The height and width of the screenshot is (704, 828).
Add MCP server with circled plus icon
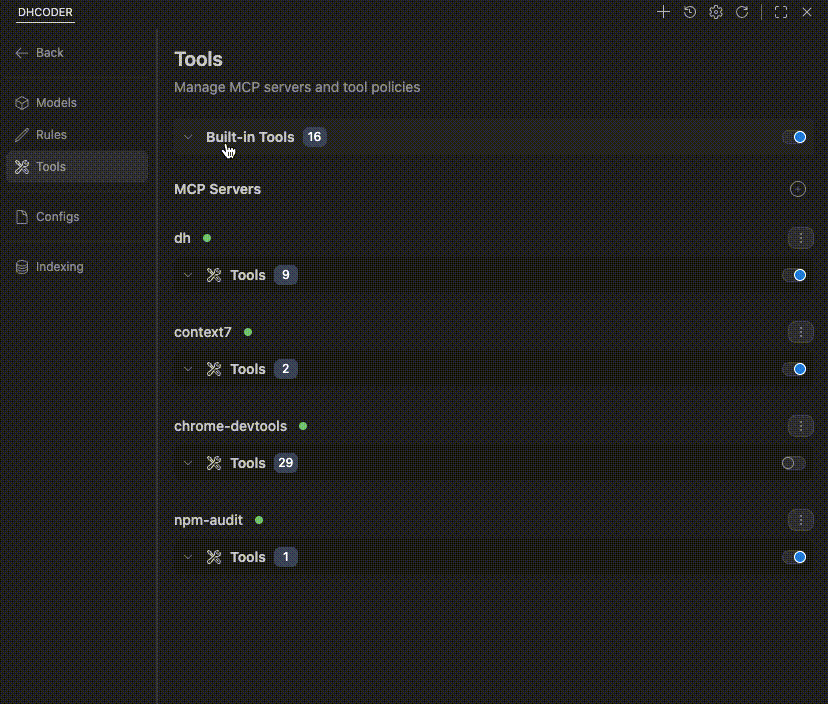[x=798, y=189]
